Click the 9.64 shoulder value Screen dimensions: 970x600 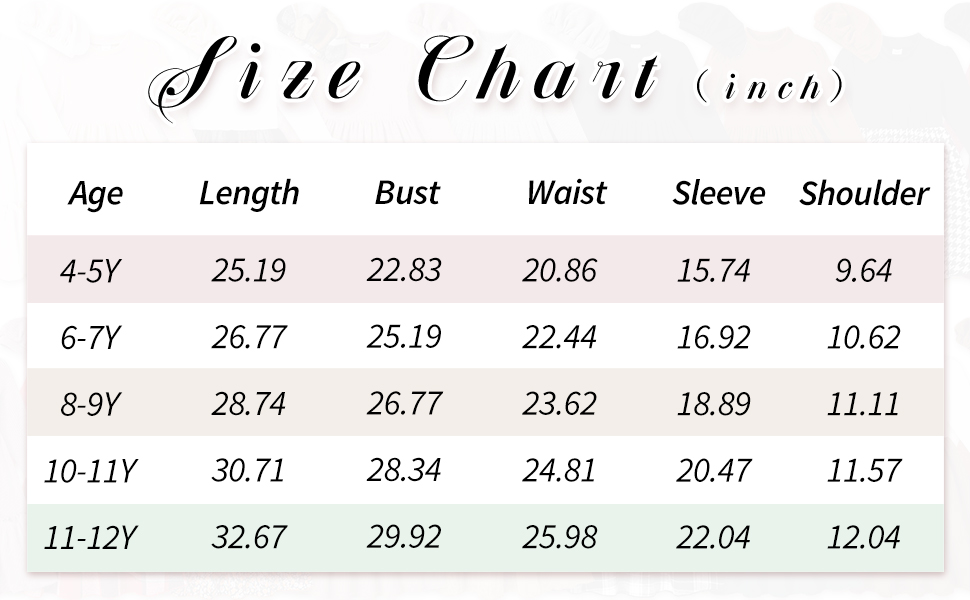tap(864, 271)
